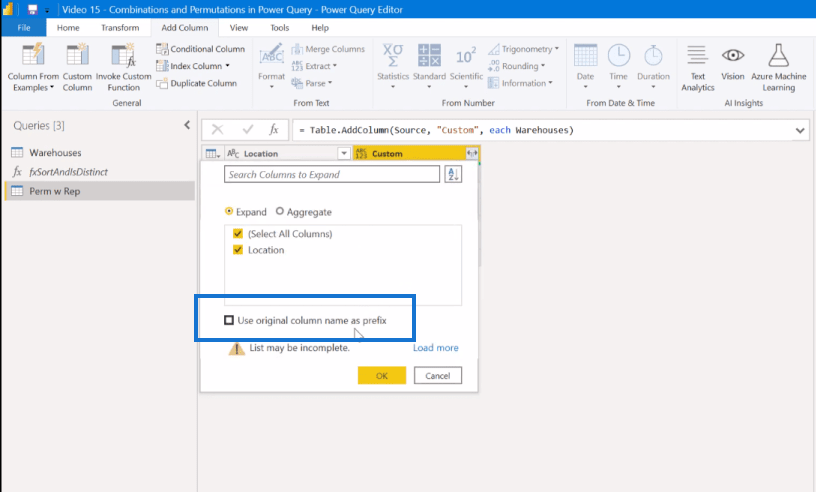Select the Warehouses query
The width and height of the screenshot is (816, 492).
(x=99, y=153)
